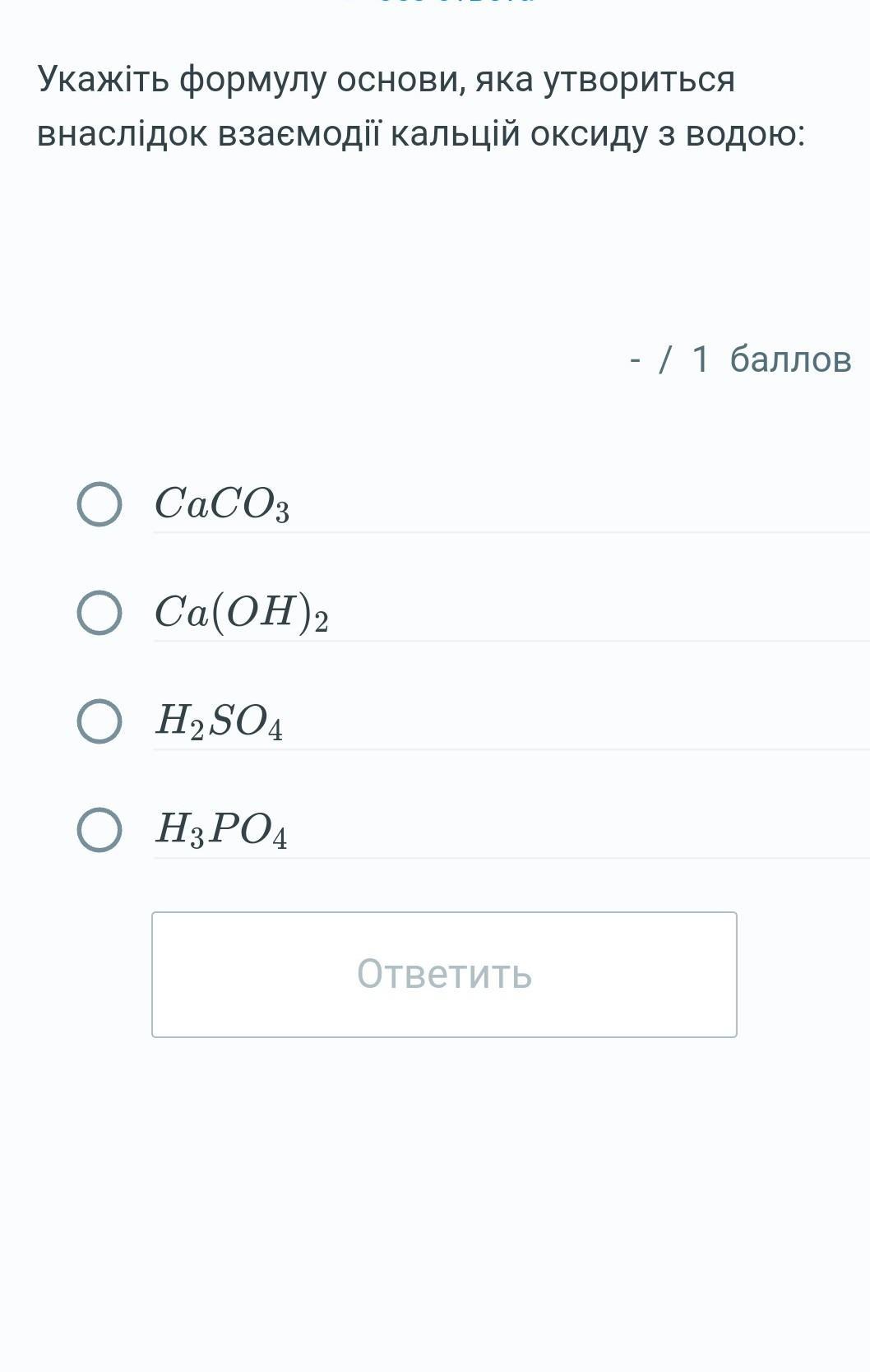Click the number 1 in the score

tap(701, 359)
